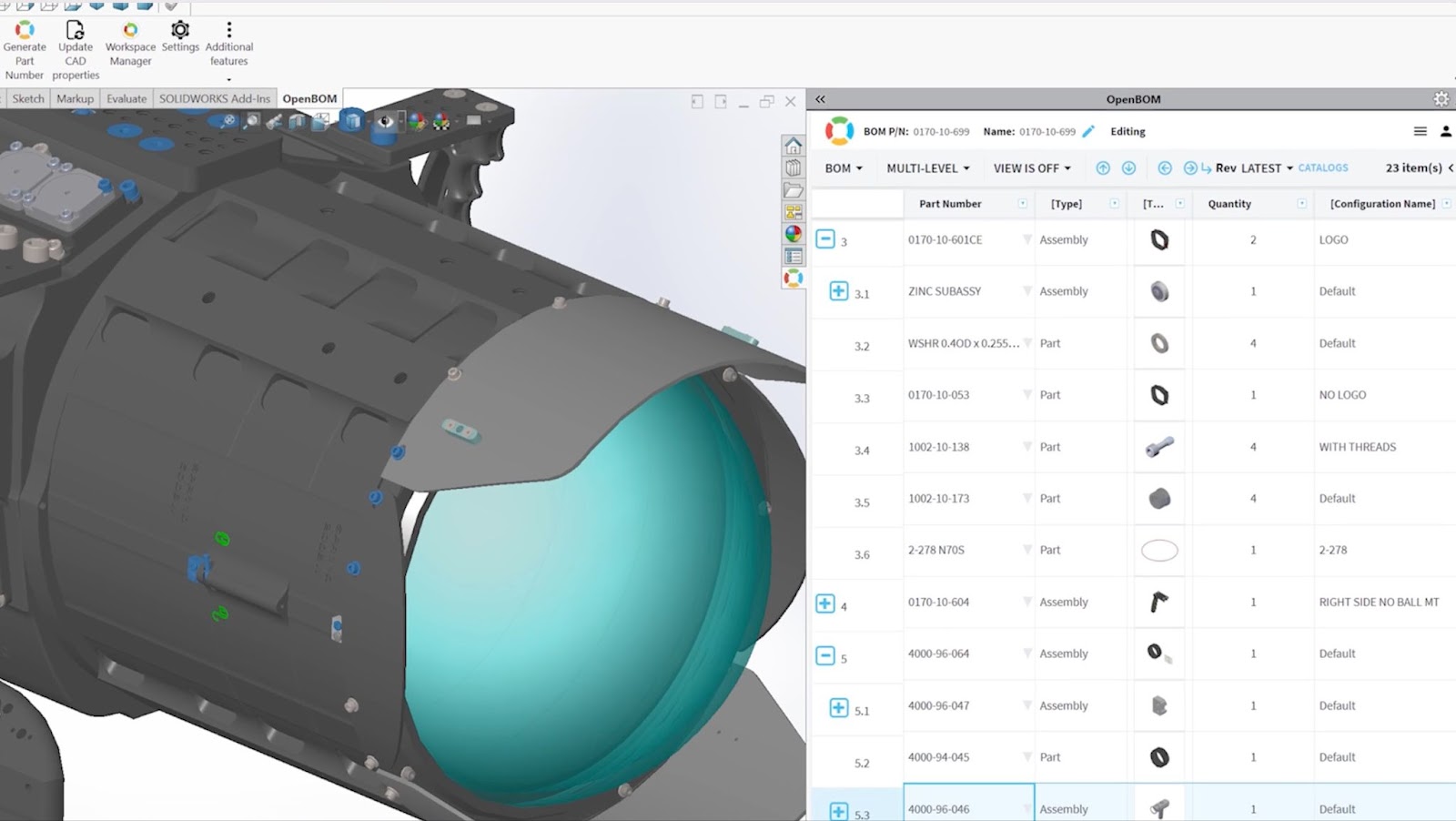The height and width of the screenshot is (821, 1456).
Task: Click thumbnail of 2-278 N70S O-ring
Action: pyautogui.click(x=1159, y=551)
